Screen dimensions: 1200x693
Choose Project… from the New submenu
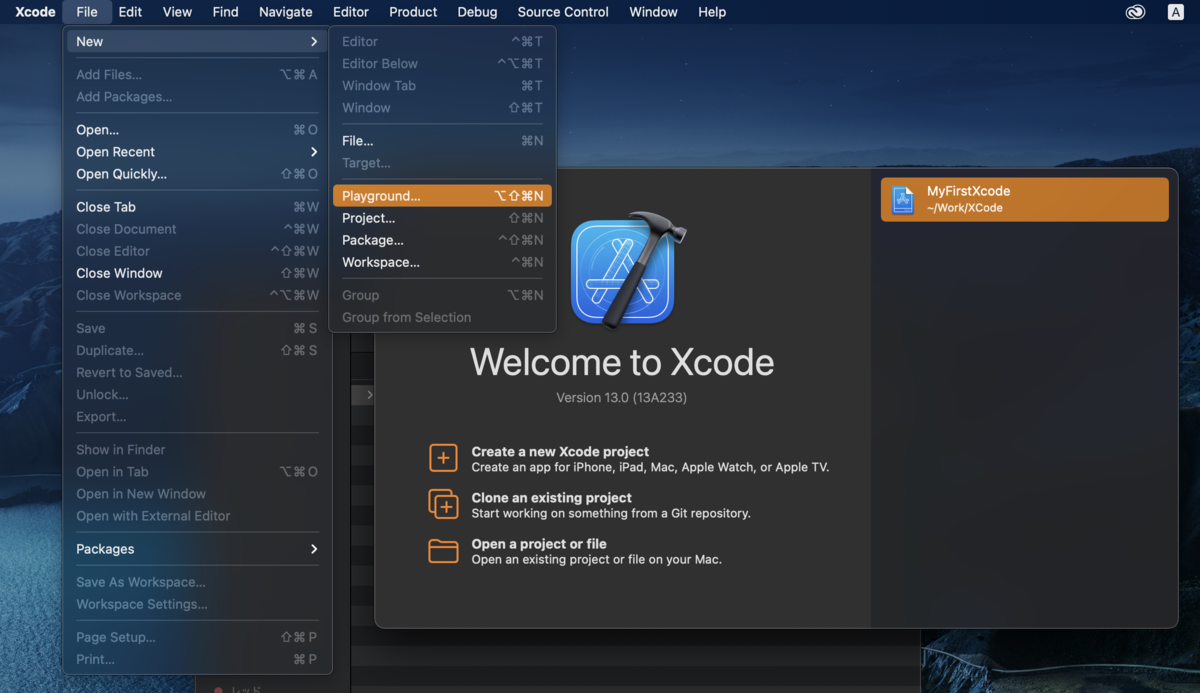pyautogui.click(x=442, y=218)
